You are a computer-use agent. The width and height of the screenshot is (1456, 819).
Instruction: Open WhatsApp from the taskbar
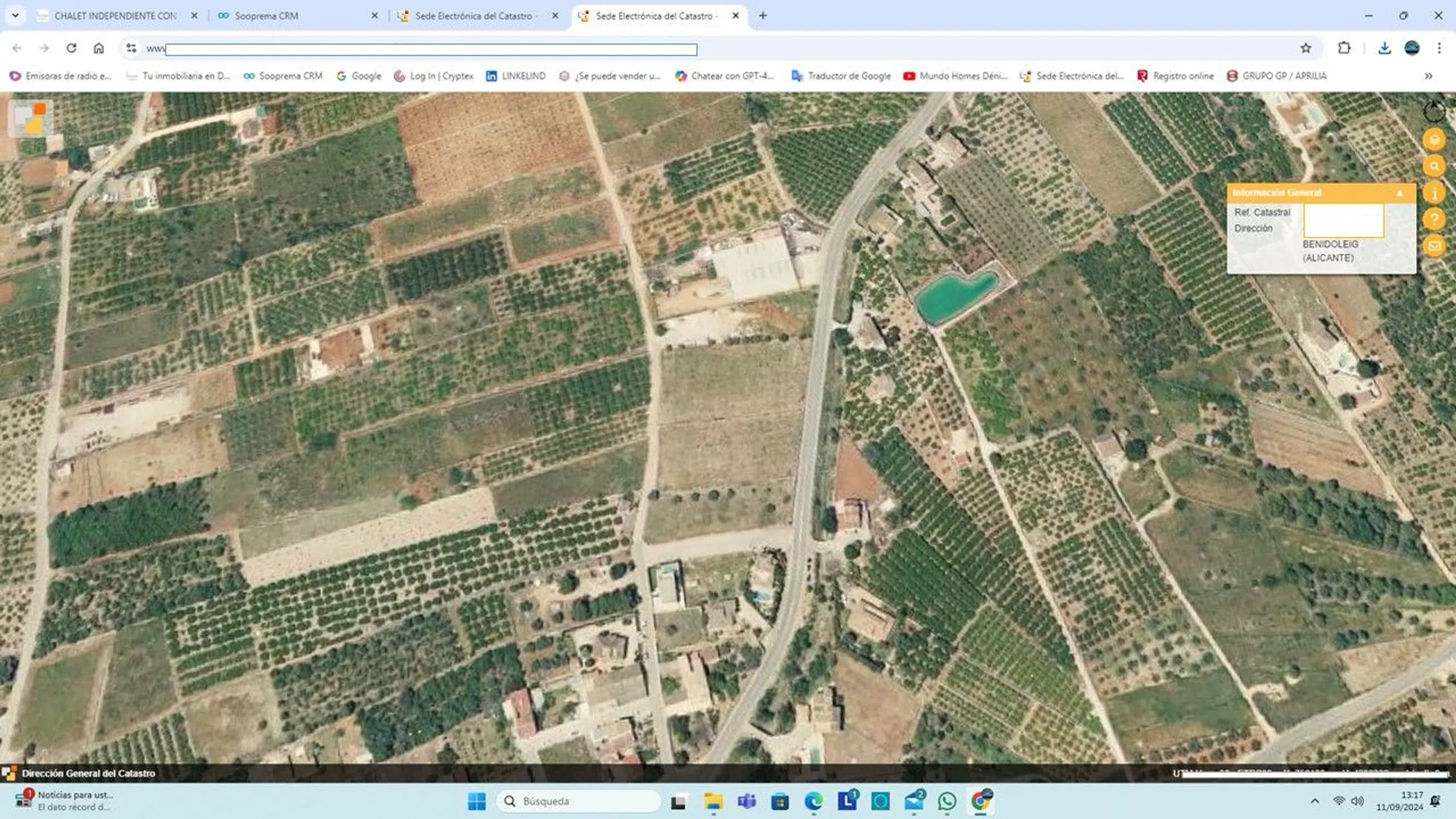pyautogui.click(x=947, y=801)
